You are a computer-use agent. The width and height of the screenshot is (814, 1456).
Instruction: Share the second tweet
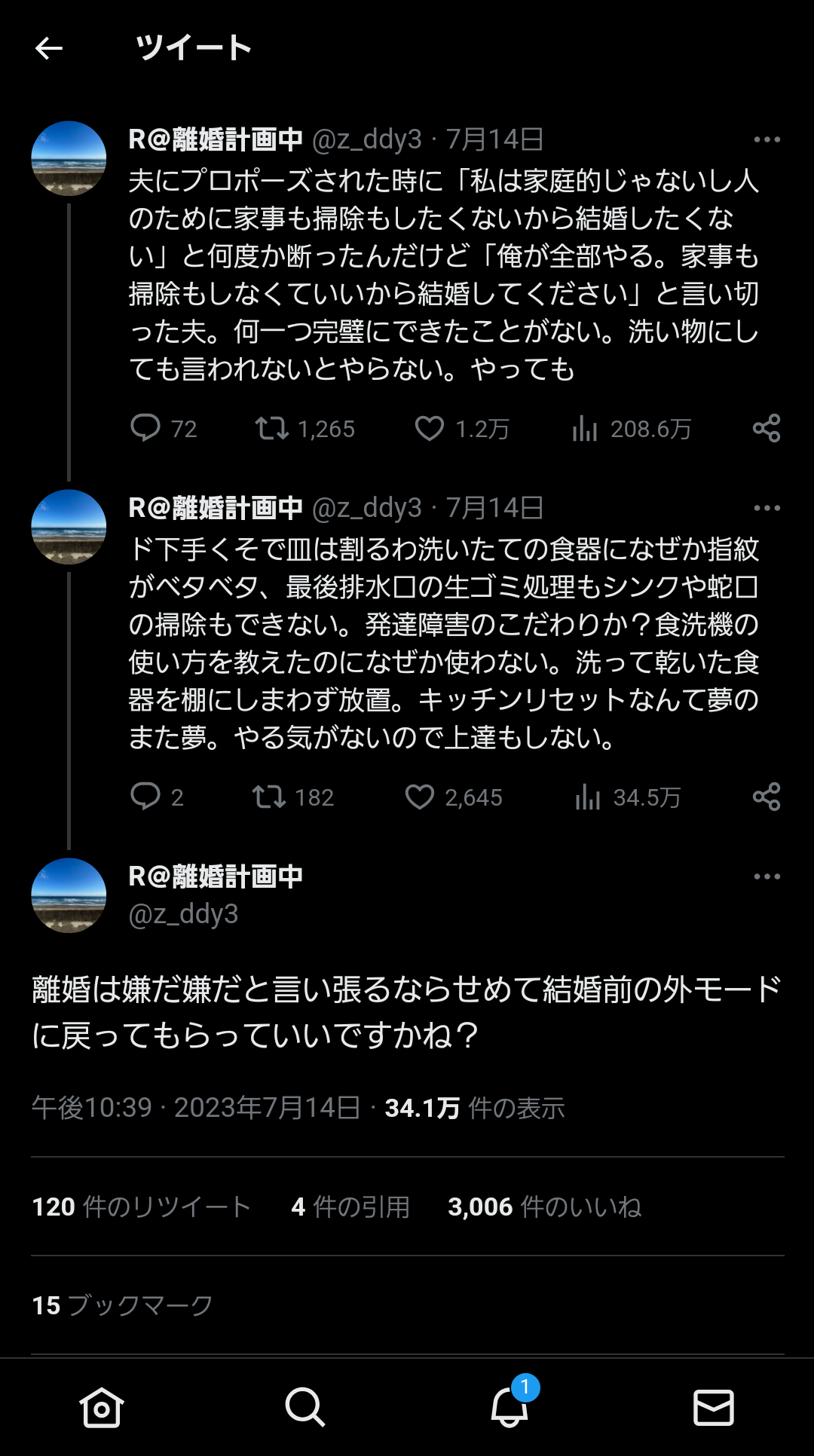[767, 797]
